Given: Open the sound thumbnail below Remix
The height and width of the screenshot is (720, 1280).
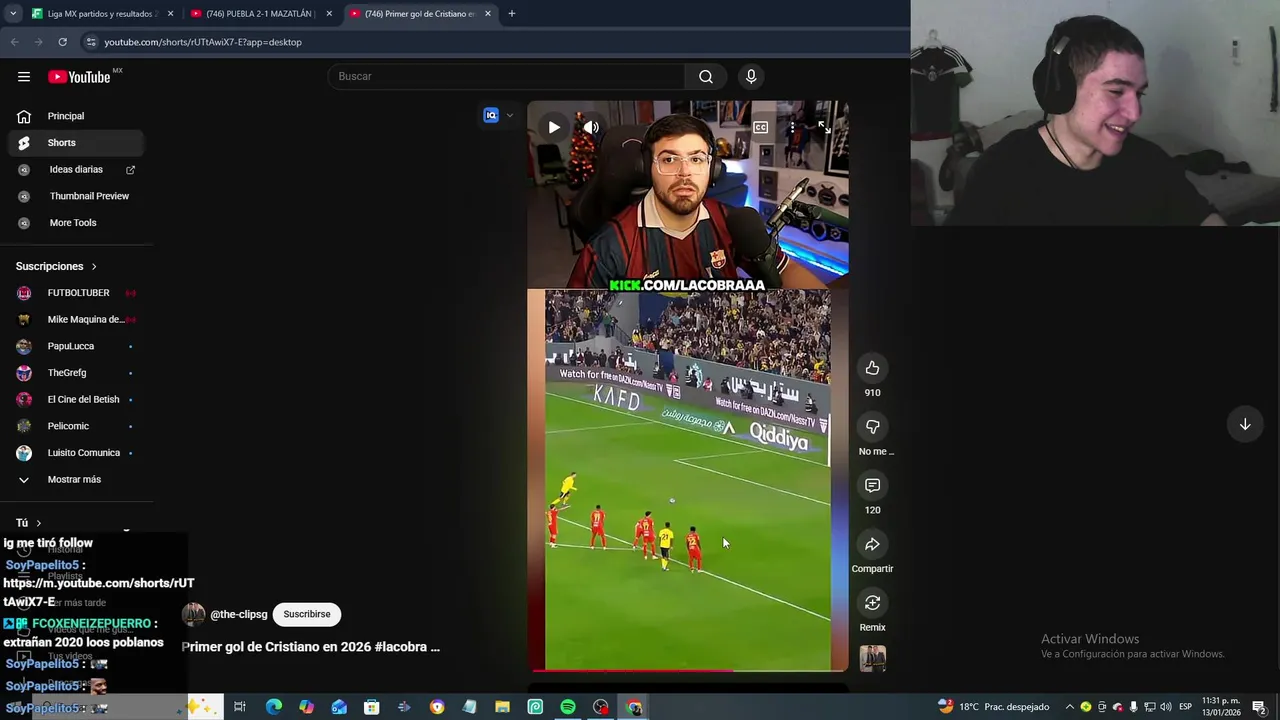Looking at the screenshot, I should [872, 658].
